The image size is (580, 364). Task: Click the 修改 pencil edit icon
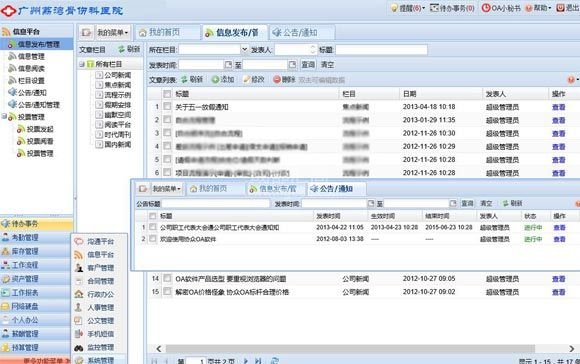(246, 80)
